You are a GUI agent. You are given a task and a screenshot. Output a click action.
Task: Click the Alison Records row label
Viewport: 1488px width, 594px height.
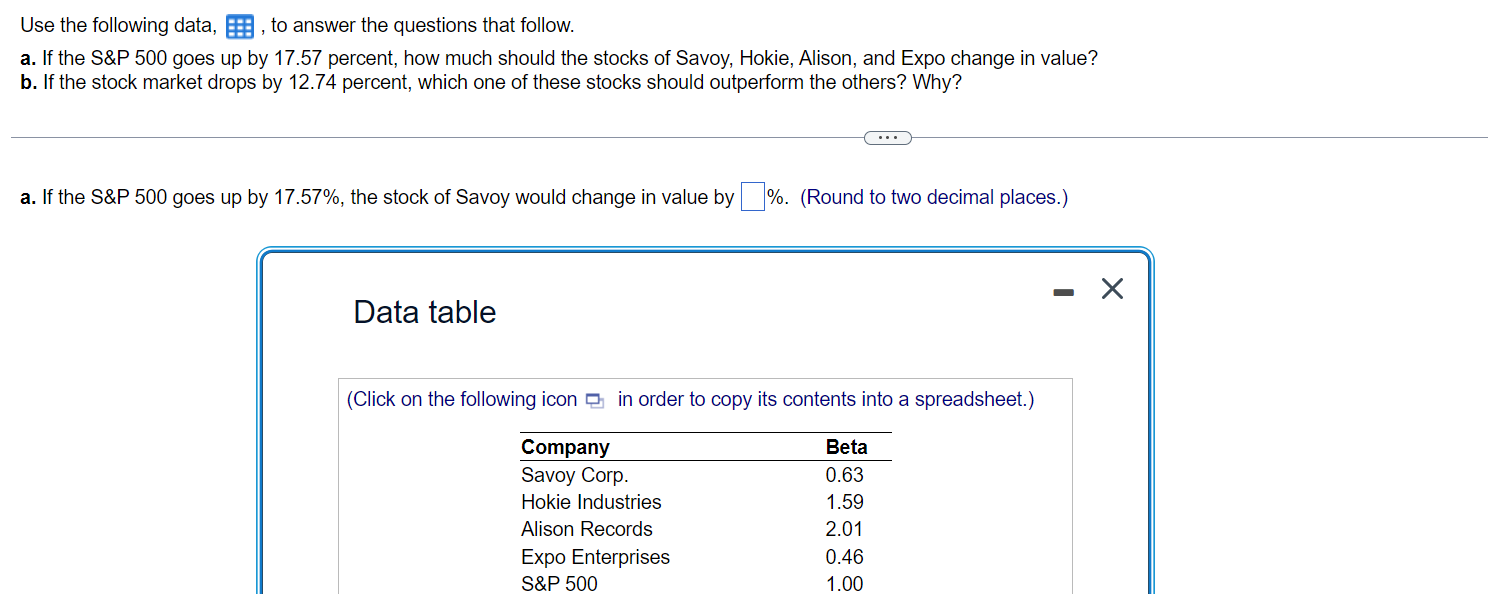(586, 529)
